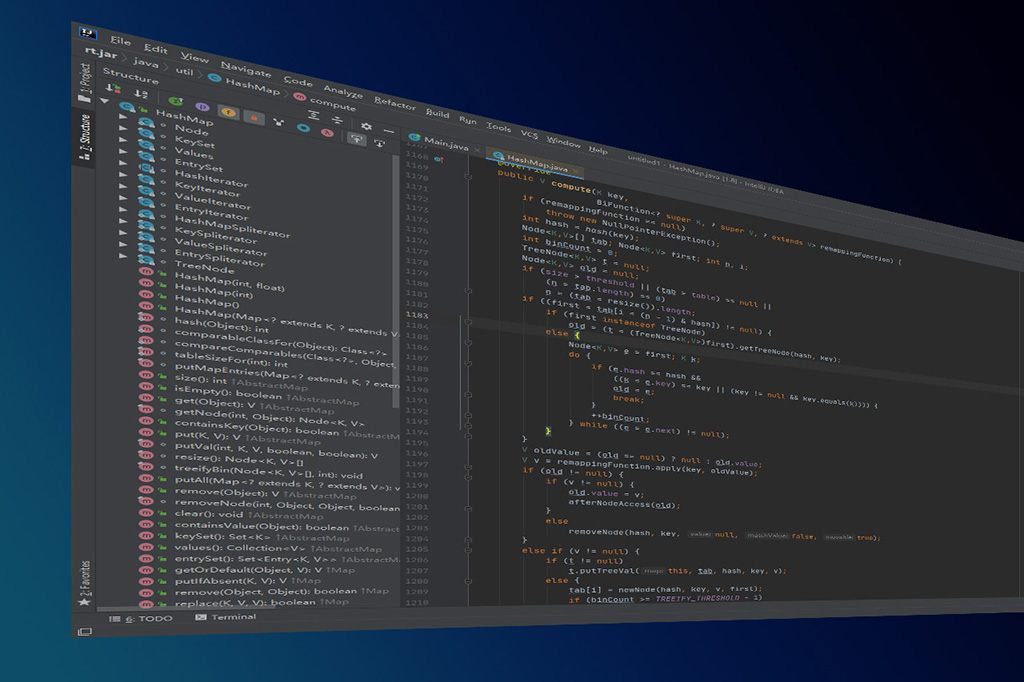The width and height of the screenshot is (1024, 682).
Task: Toggle Show Properties purple filter button
Action: [x=201, y=105]
